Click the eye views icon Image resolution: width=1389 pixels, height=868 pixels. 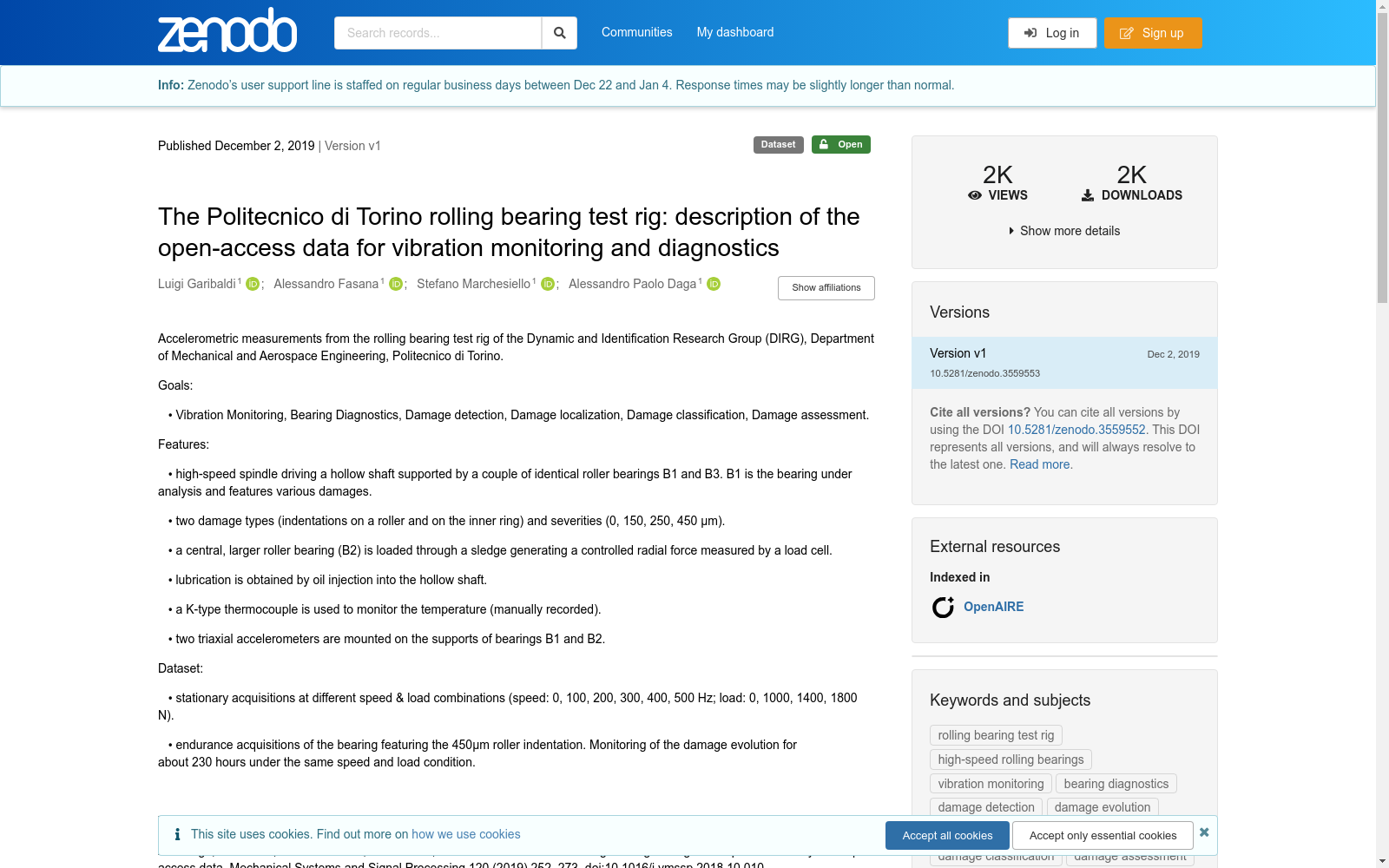pyautogui.click(x=975, y=195)
